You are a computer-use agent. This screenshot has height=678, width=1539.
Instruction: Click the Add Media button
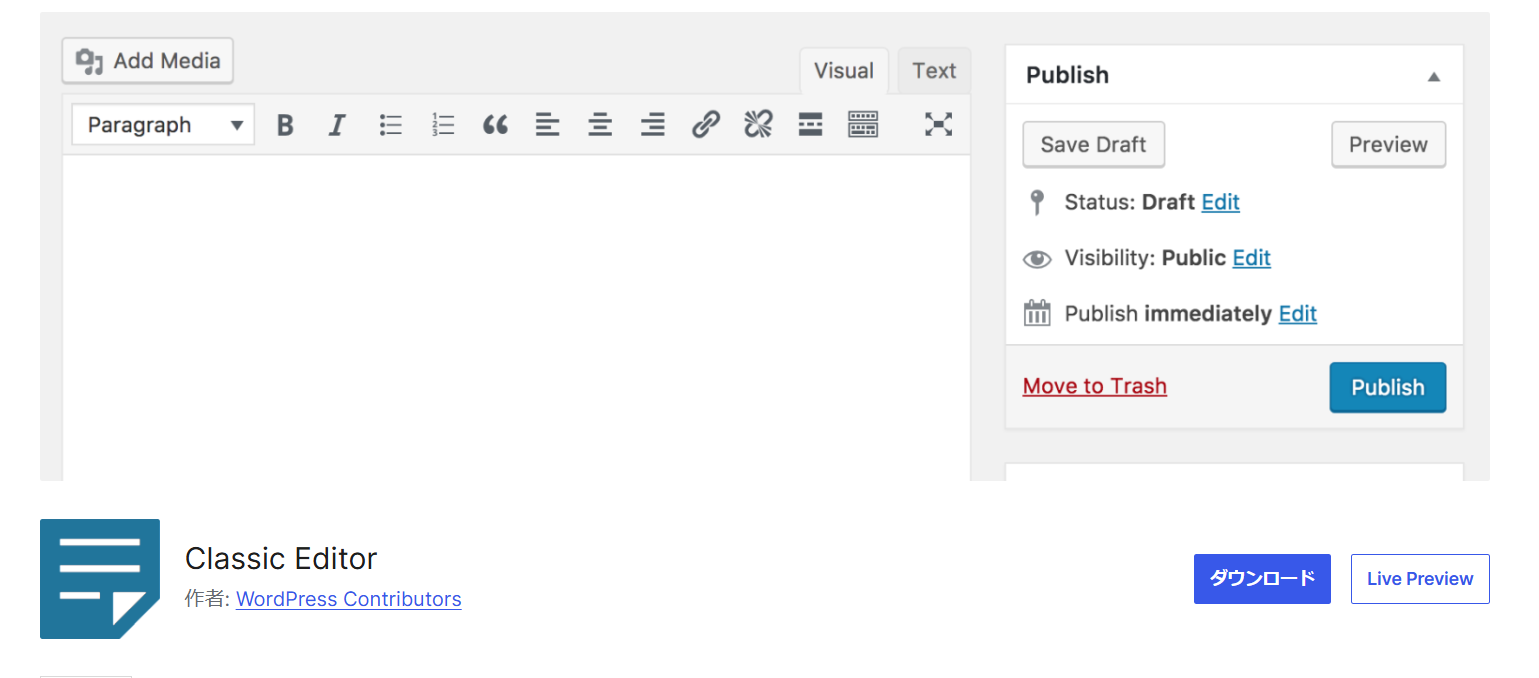pyautogui.click(x=148, y=61)
